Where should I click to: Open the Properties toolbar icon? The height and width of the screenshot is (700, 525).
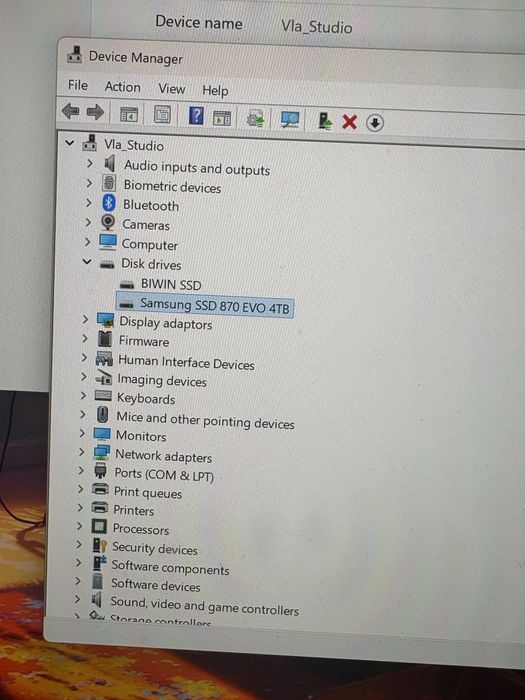[162, 115]
